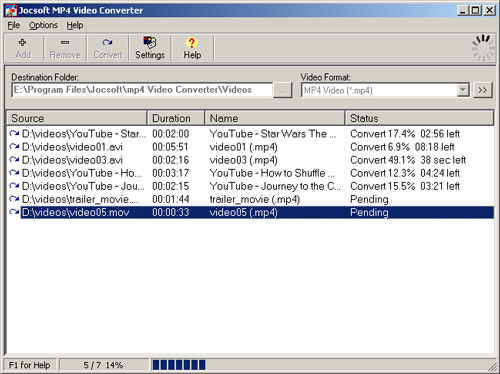Click the Destination Folder path field

click(142, 90)
